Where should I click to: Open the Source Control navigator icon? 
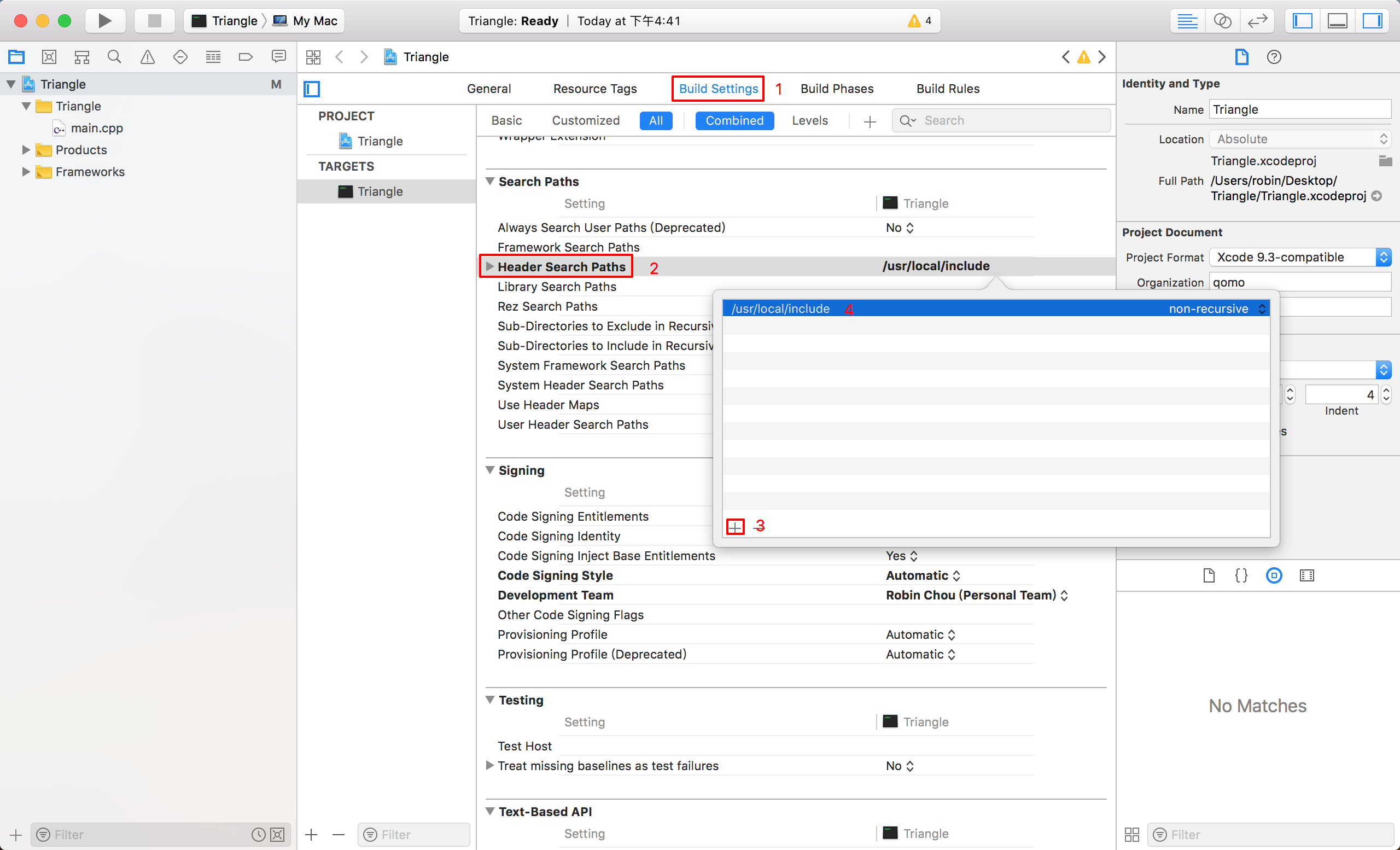click(x=49, y=56)
